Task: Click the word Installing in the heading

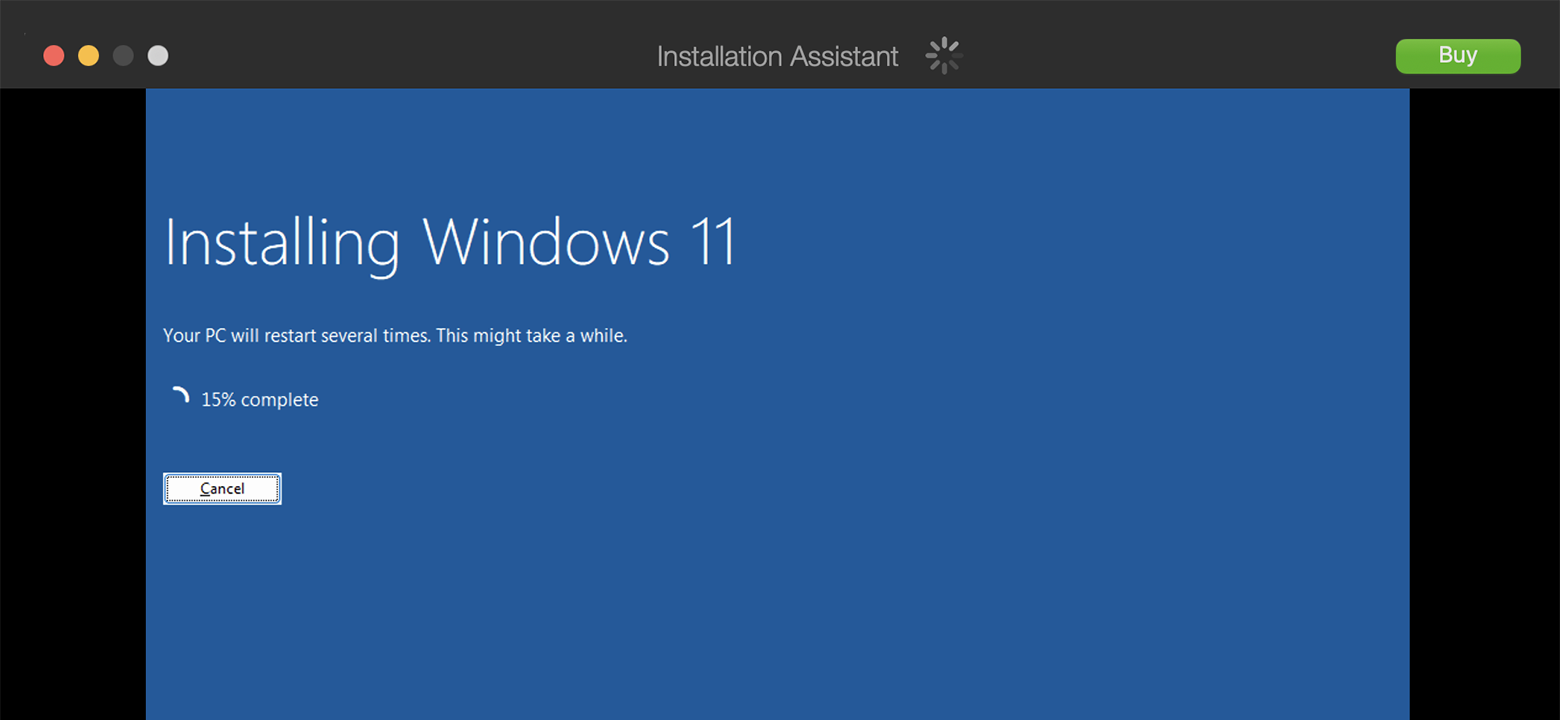Action: click(x=281, y=242)
